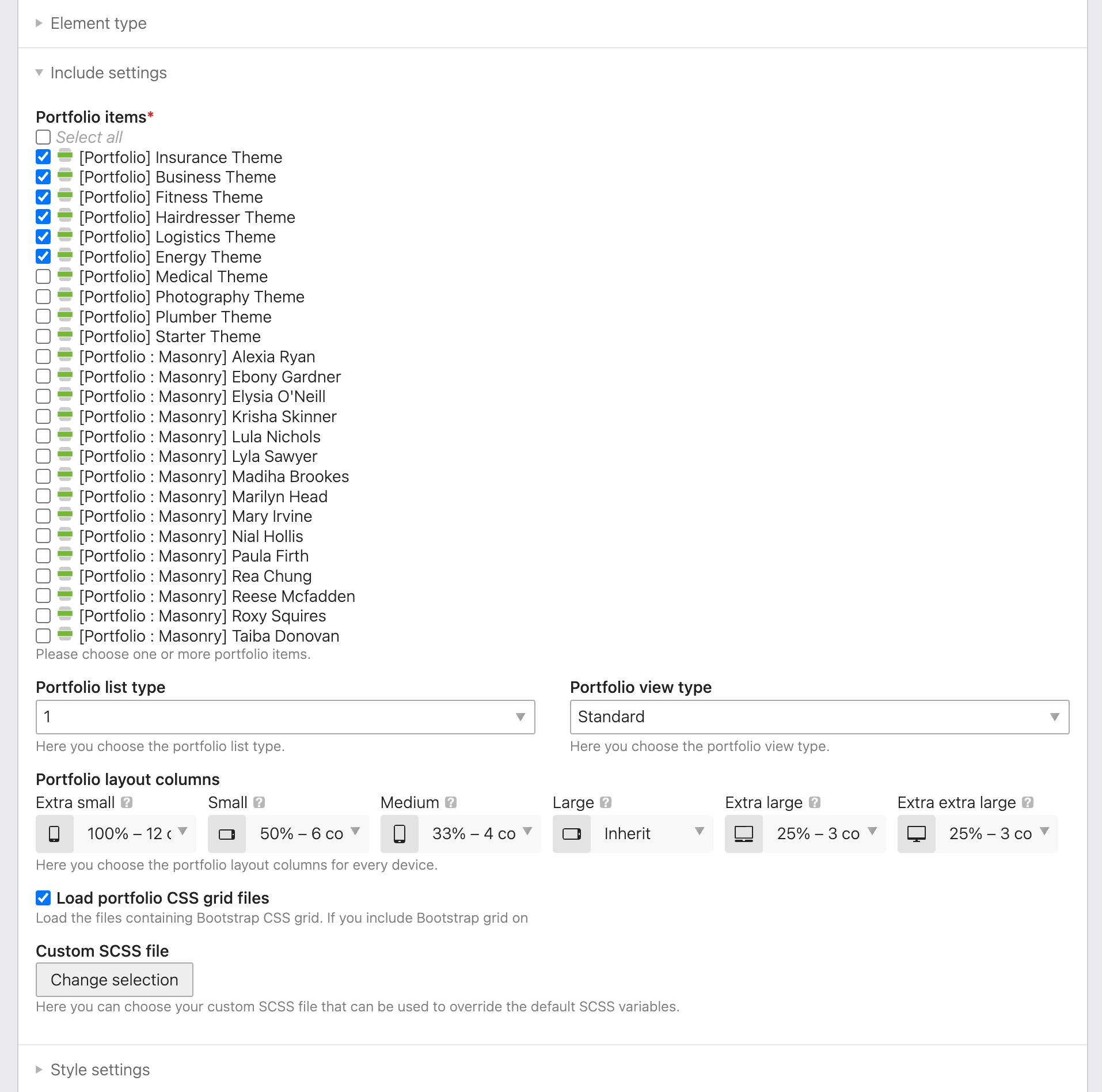The width and height of the screenshot is (1102, 1092).
Task: Expand the Element type section
Action: (x=98, y=23)
